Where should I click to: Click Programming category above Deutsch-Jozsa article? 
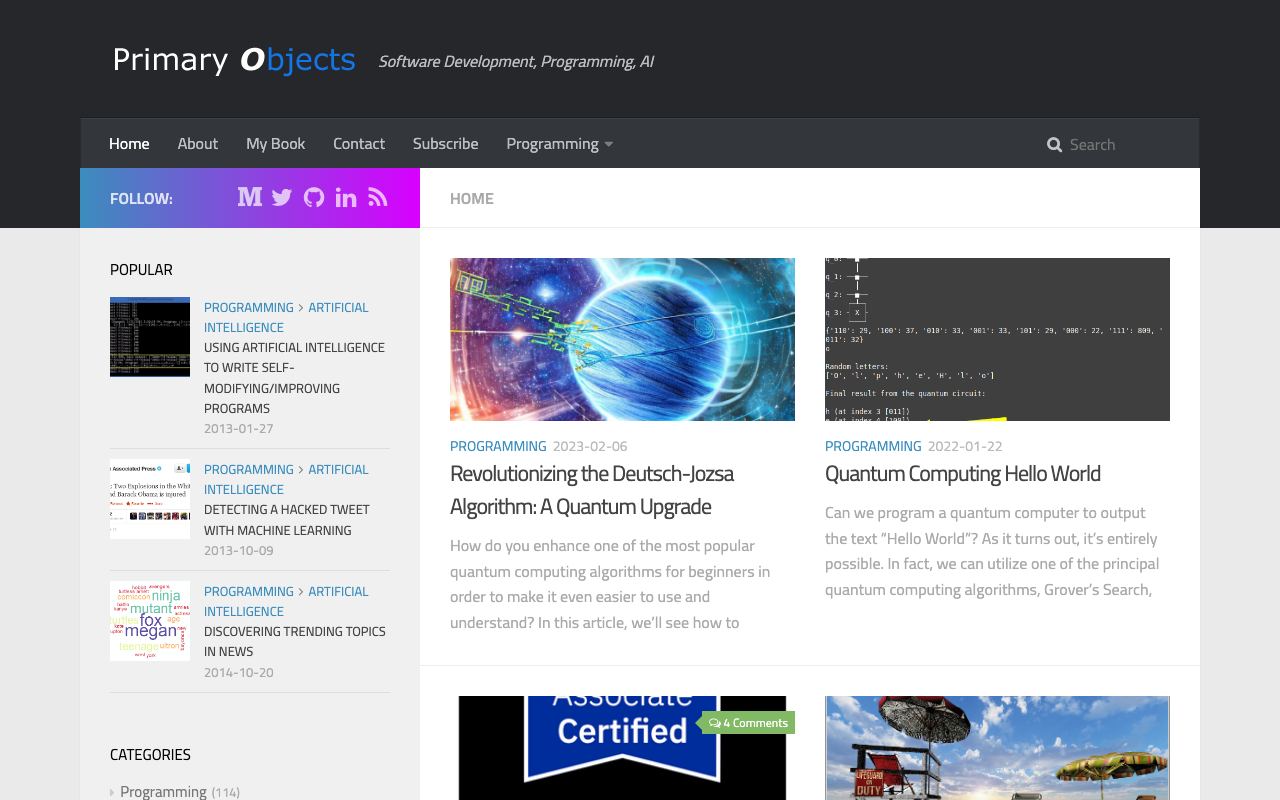(498, 446)
